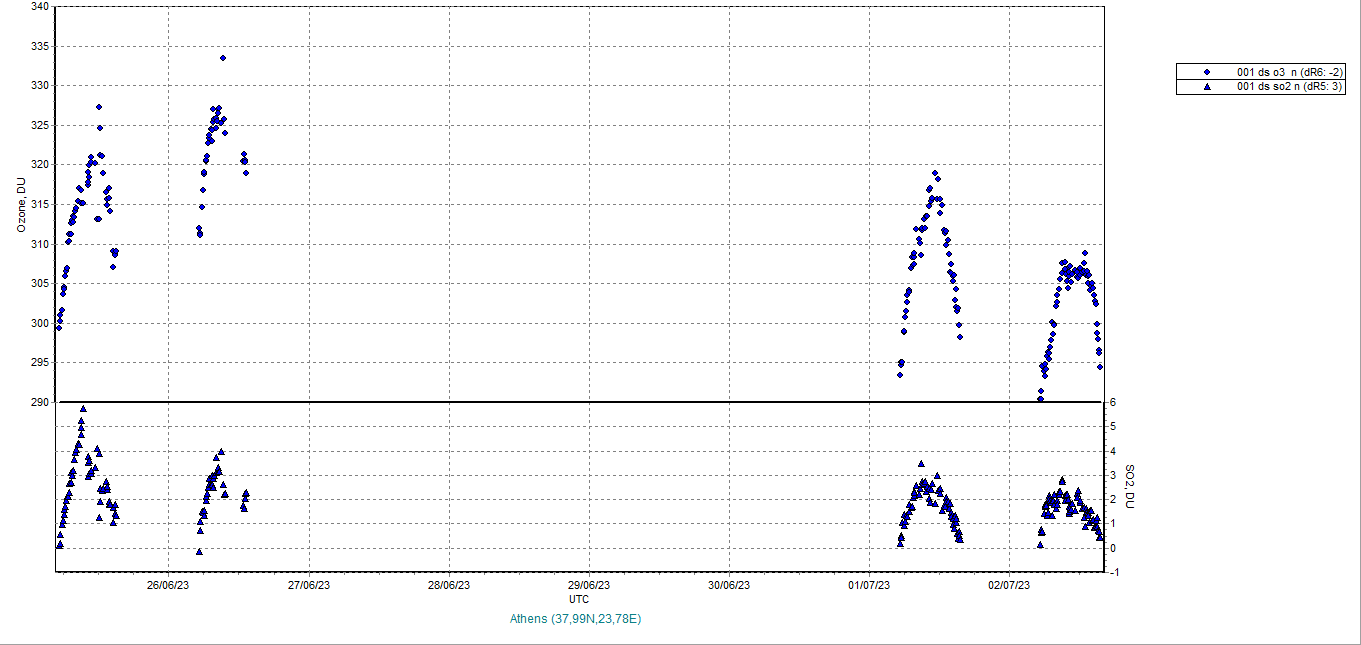Click the 29/06/23 date tick label

(588, 585)
